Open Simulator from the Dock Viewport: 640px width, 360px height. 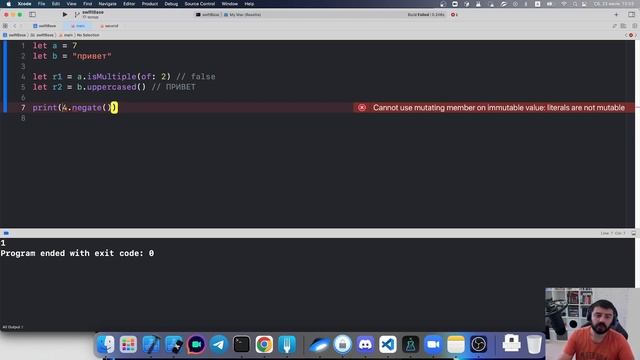click(x=174, y=344)
